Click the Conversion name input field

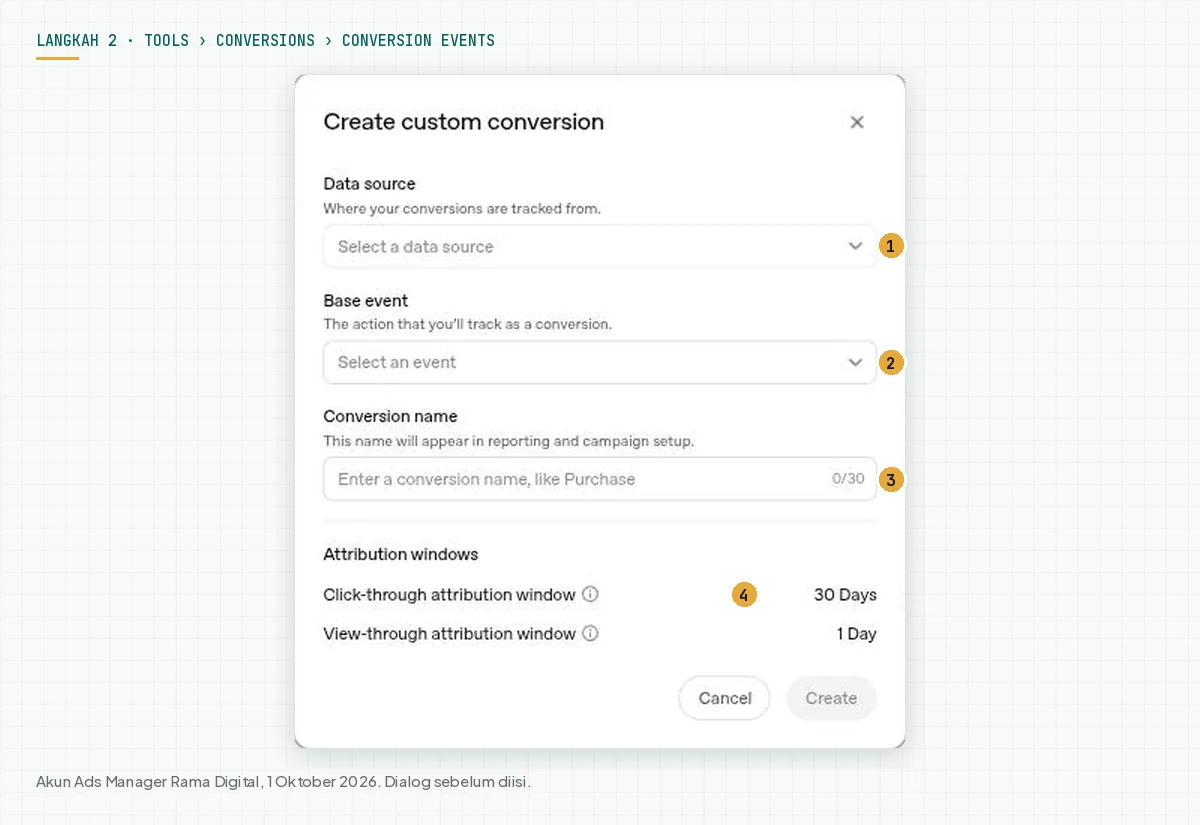pyautogui.click(x=600, y=479)
